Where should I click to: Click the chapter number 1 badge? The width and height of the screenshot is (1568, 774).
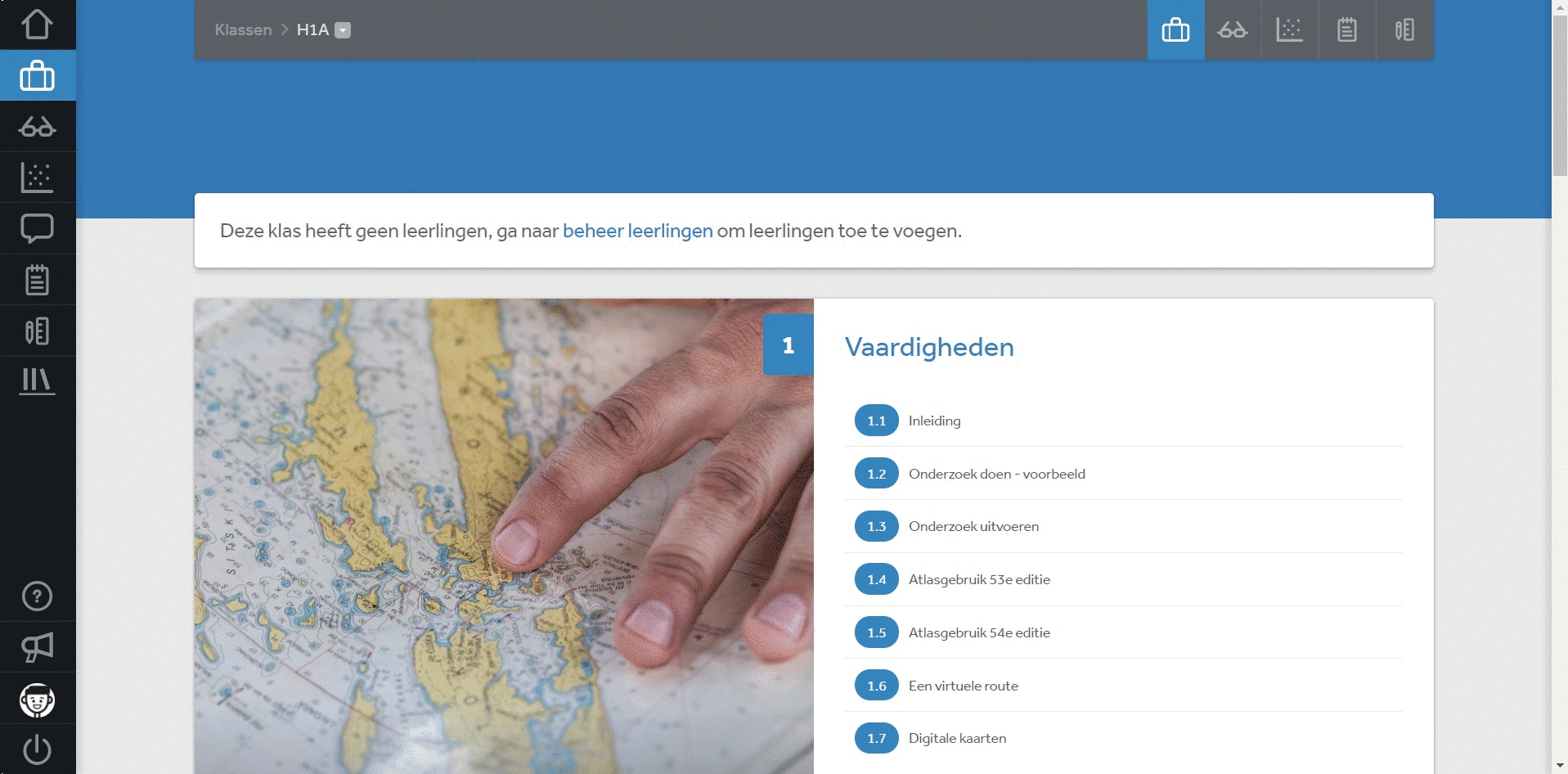coord(788,345)
